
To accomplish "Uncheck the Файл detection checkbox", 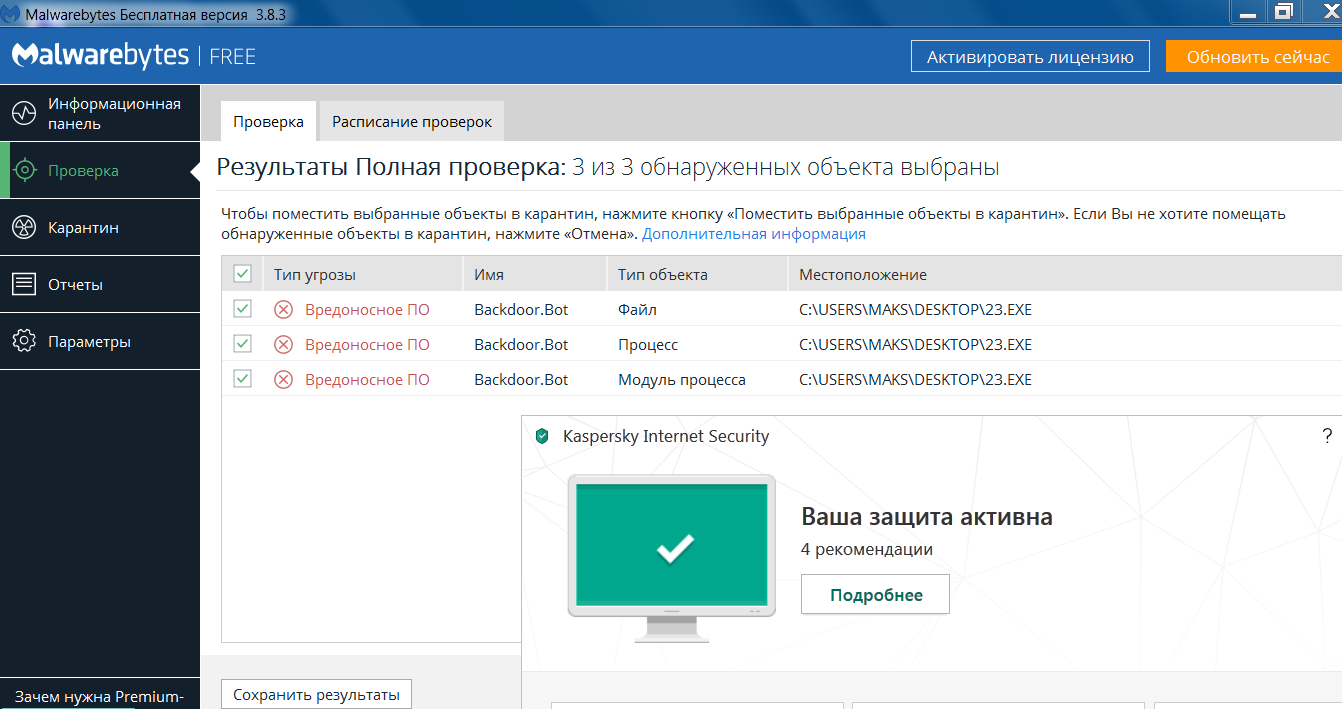I will (x=242, y=309).
